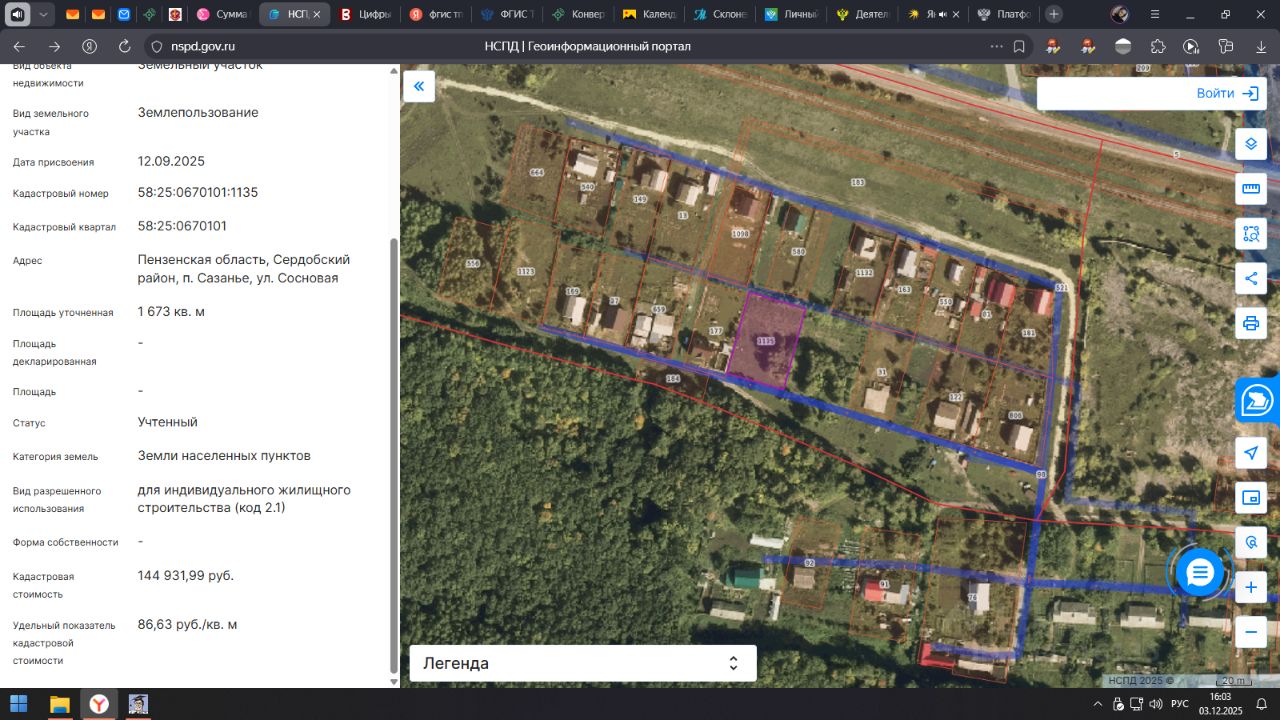This screenshot has height=720, width=1280.
Task: Expand the tab list chevron at top left
Action: (43, 14)
